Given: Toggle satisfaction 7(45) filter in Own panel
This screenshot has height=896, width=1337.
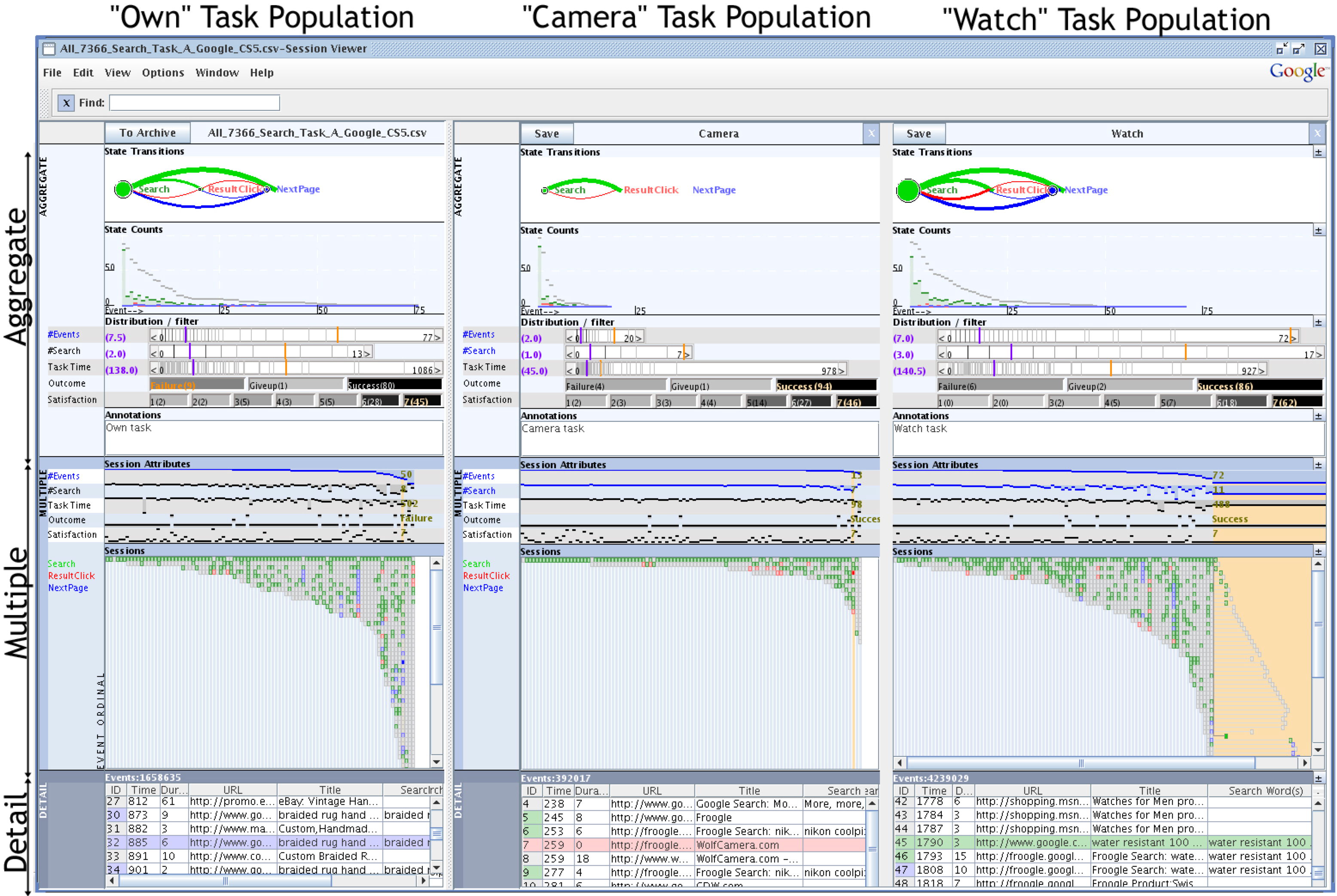Looking at the screenshot, I should click(x=422, y=401).
